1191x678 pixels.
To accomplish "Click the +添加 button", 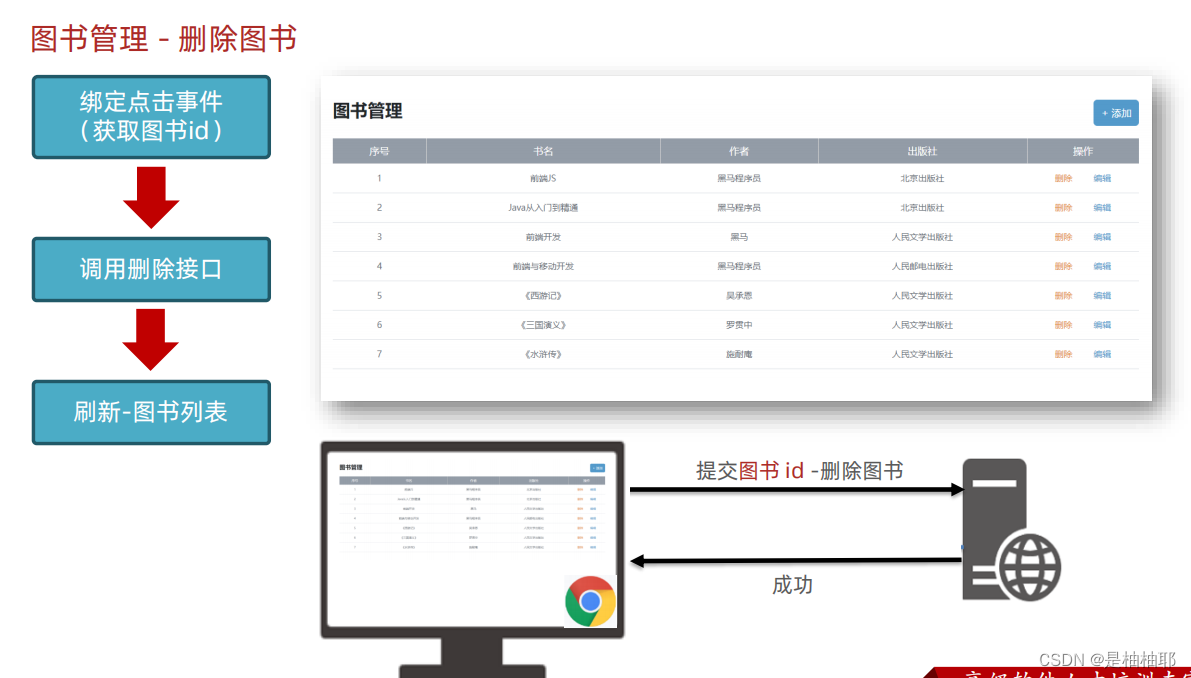I will pos(1115,113).
